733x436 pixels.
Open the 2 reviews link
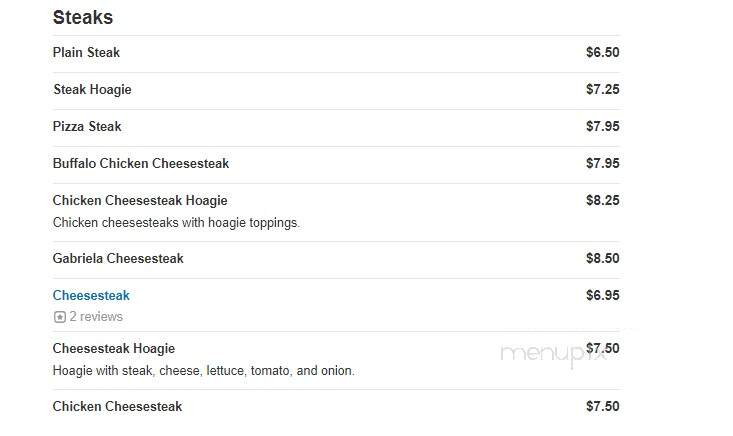pos(96,317)
